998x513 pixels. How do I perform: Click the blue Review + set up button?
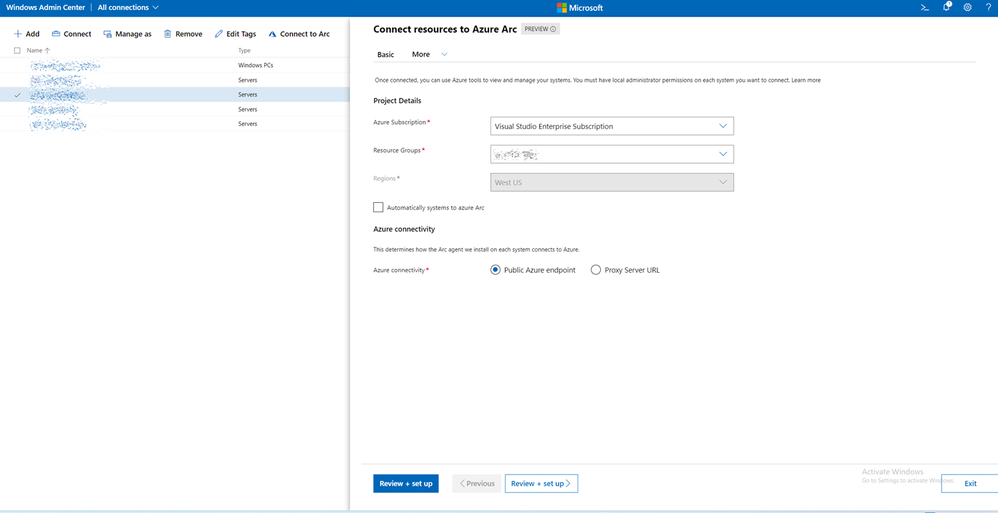(x=405, y=484)
